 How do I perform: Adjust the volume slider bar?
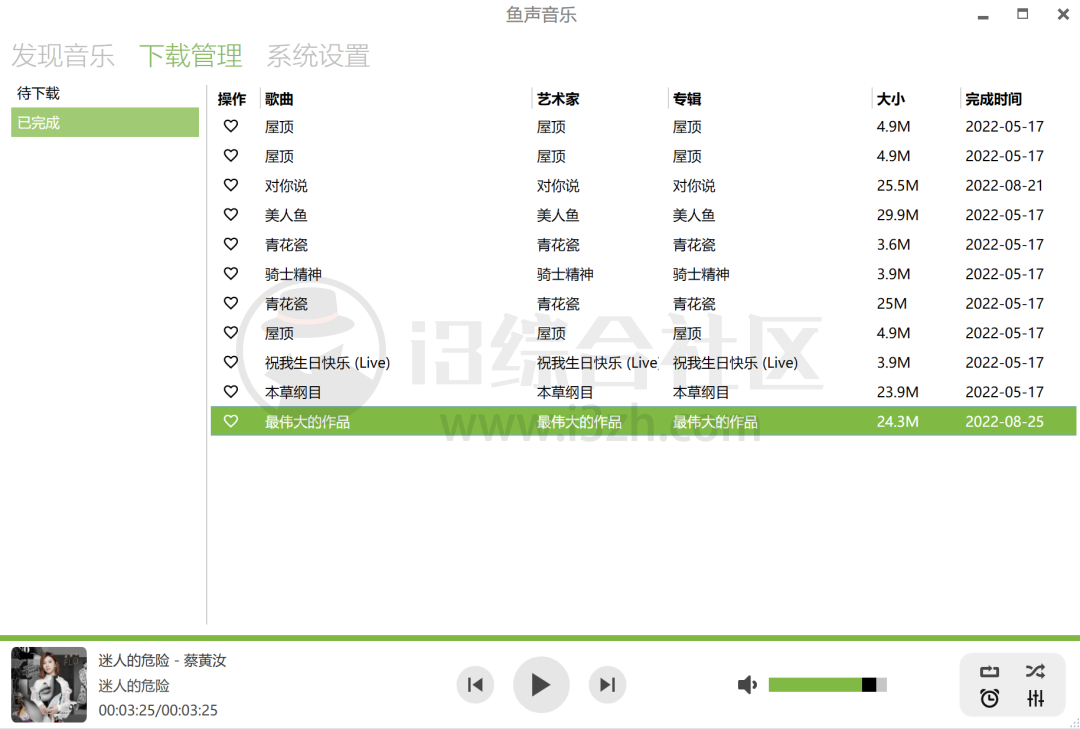[827, 684]
